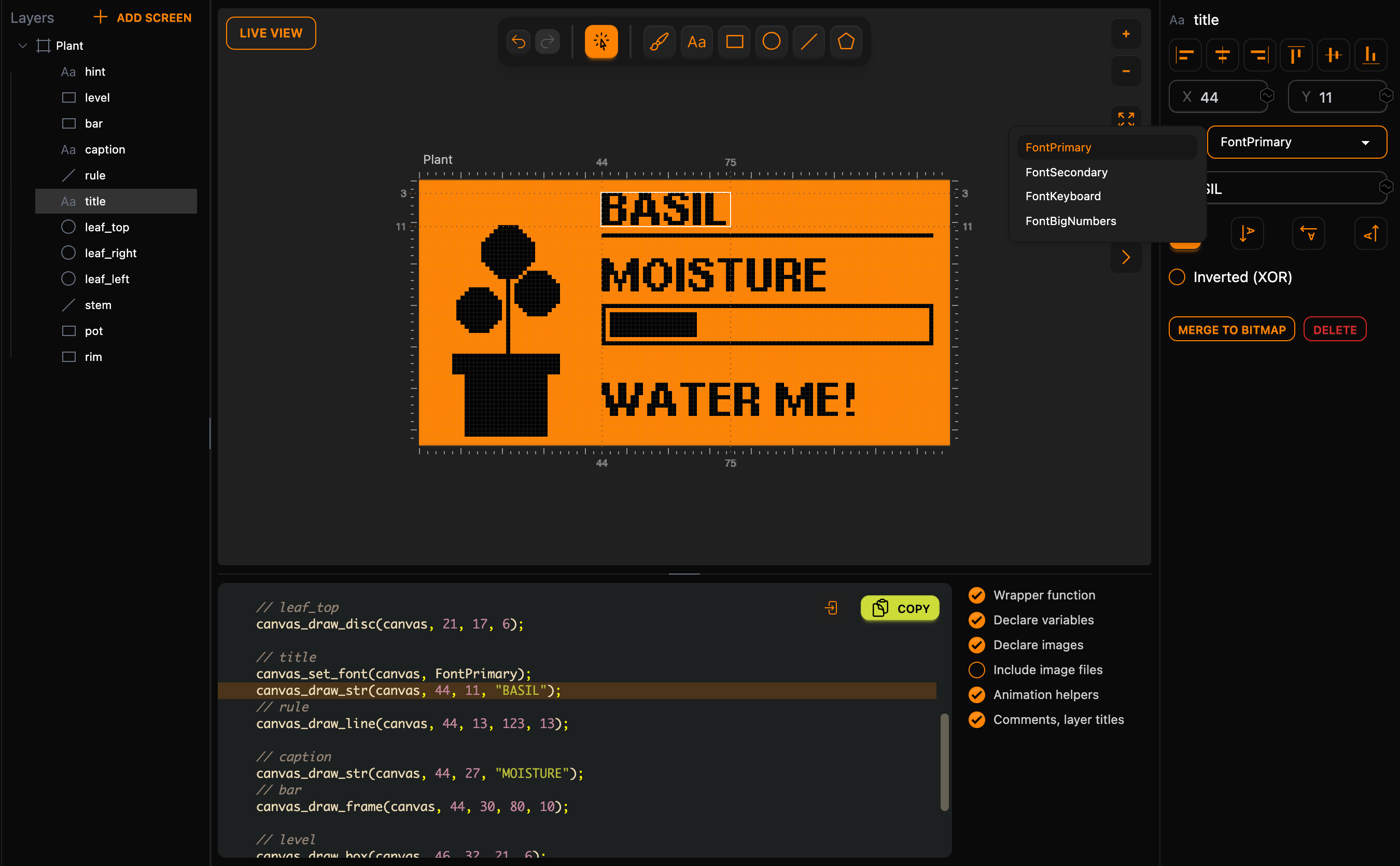Select the caption layer
Image resolution: width=1400 pixels, height=866 pixels.
(x=116, y=149)
